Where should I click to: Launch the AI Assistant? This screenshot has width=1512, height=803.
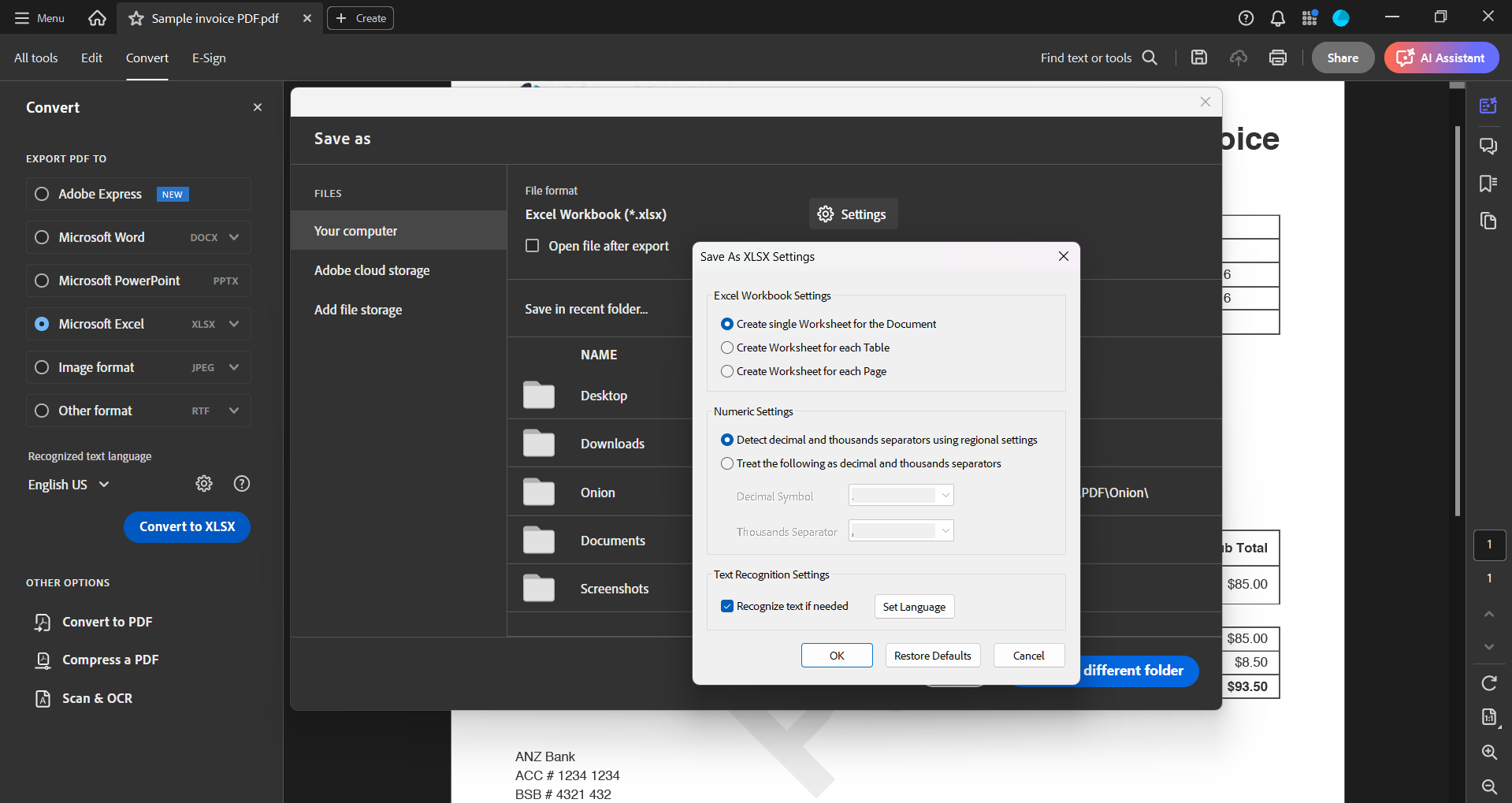pos(1441,58)
